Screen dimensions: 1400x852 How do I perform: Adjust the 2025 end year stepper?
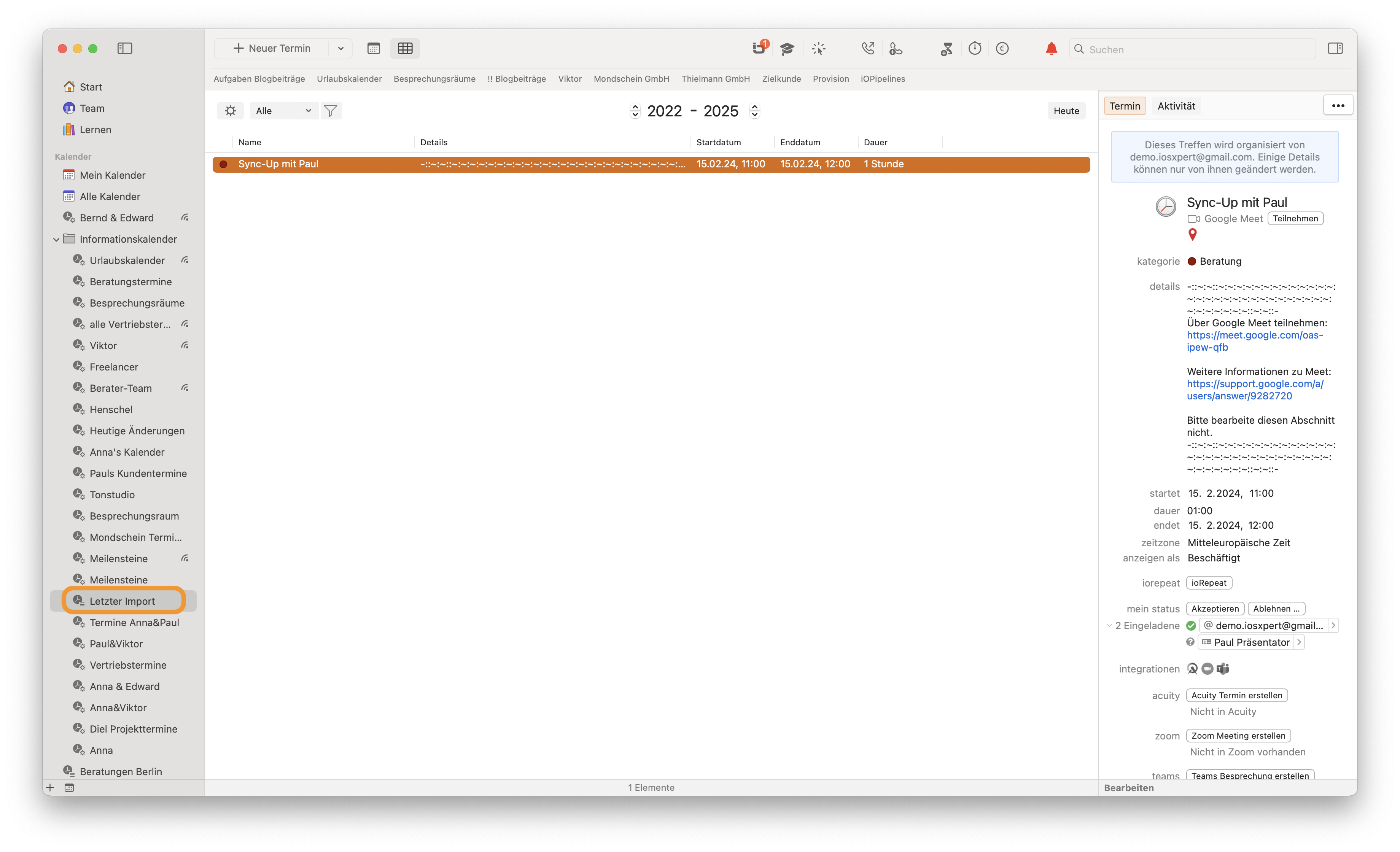pos(754,111)
